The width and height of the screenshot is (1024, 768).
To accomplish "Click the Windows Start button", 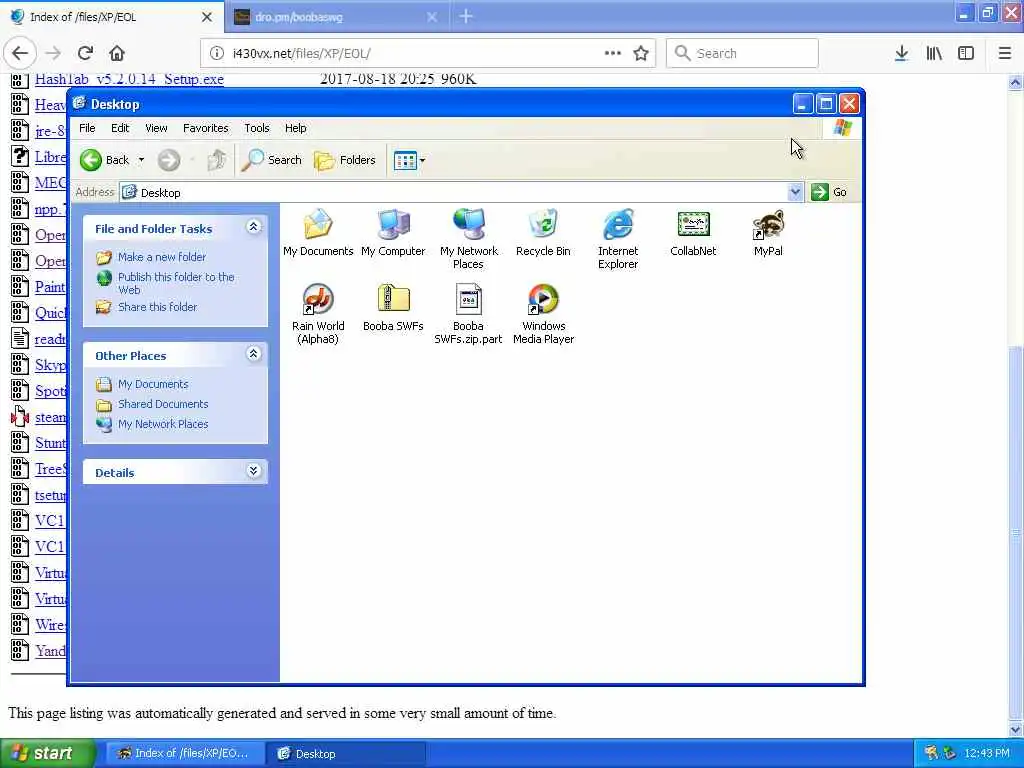I will pyautogui.click(x=48, y=753).
